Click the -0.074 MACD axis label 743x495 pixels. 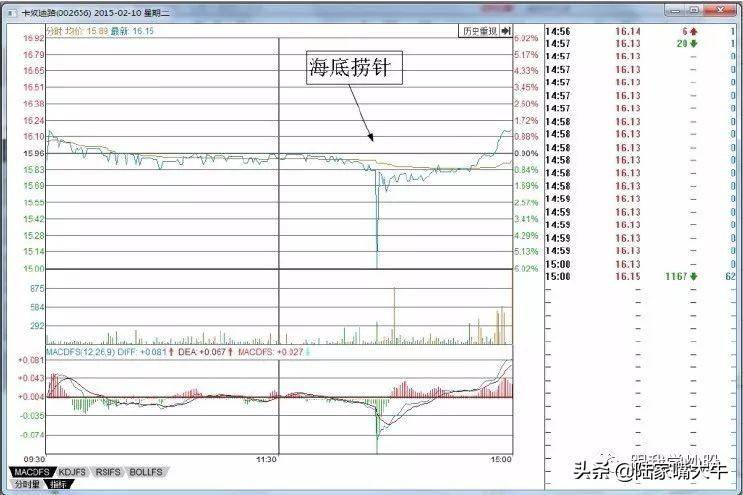pyautogui.click(x=32, y=435)
